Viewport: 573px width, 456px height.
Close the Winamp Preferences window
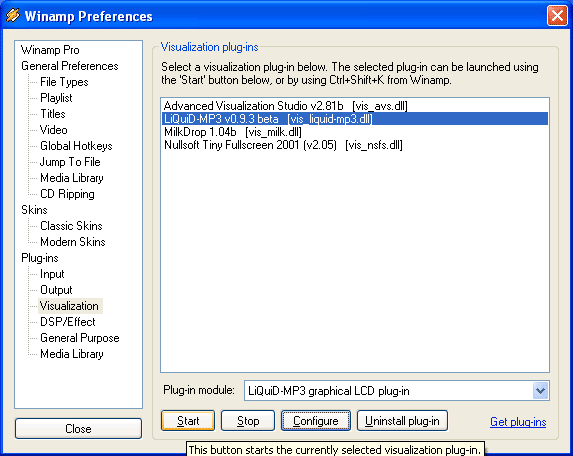[x=557, y=16]
